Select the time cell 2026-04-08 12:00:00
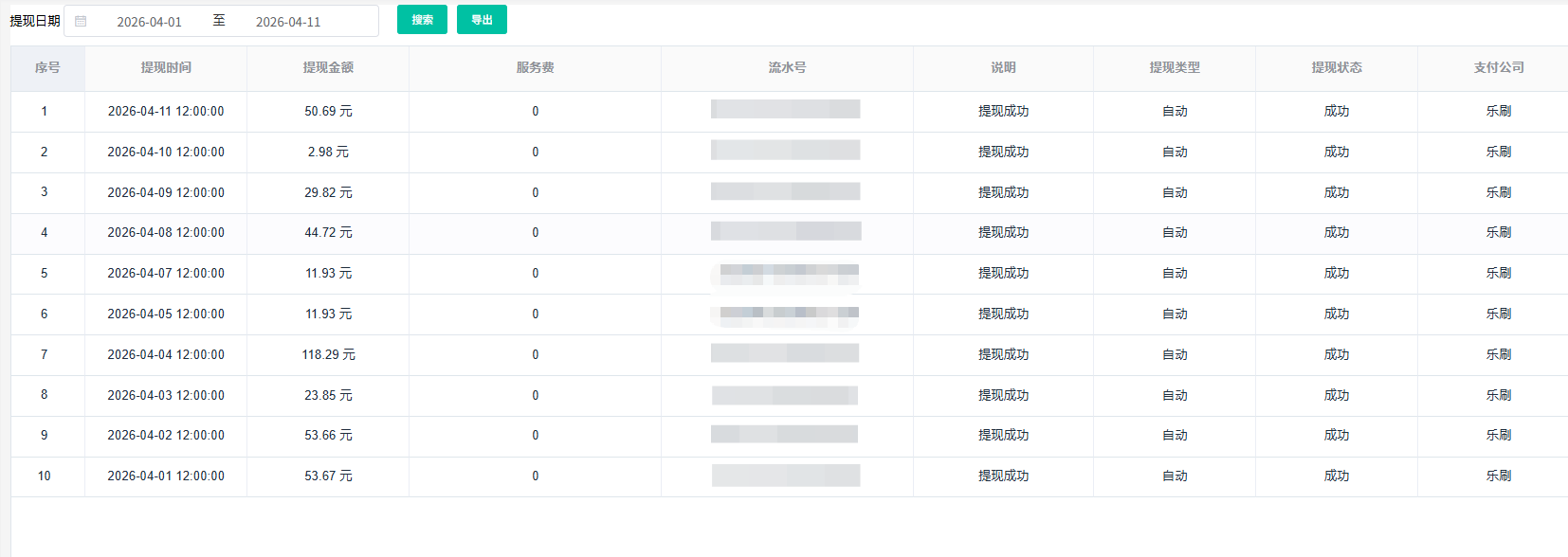Image resolution: width=1568 pixels, height=557 pixels. click(166, 233)
